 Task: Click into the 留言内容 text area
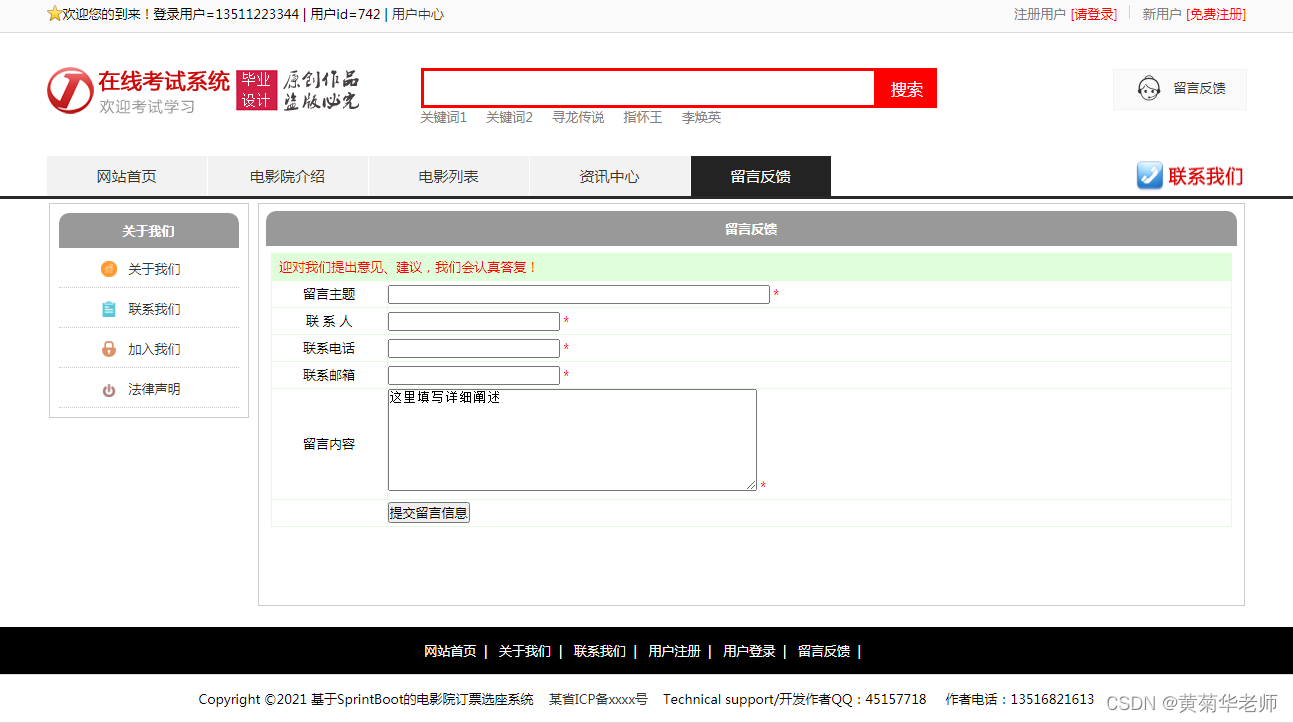[572, 440]
